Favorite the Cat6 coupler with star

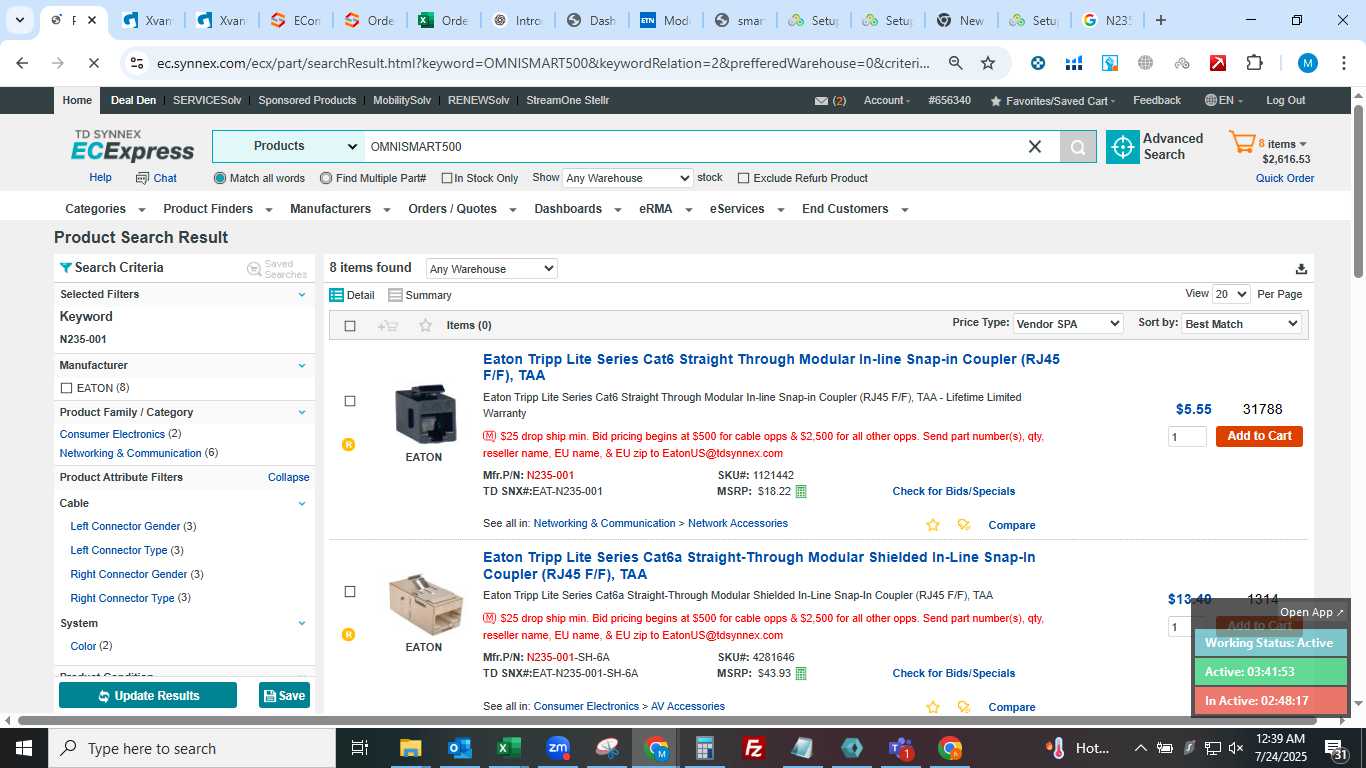pos(933,525)
